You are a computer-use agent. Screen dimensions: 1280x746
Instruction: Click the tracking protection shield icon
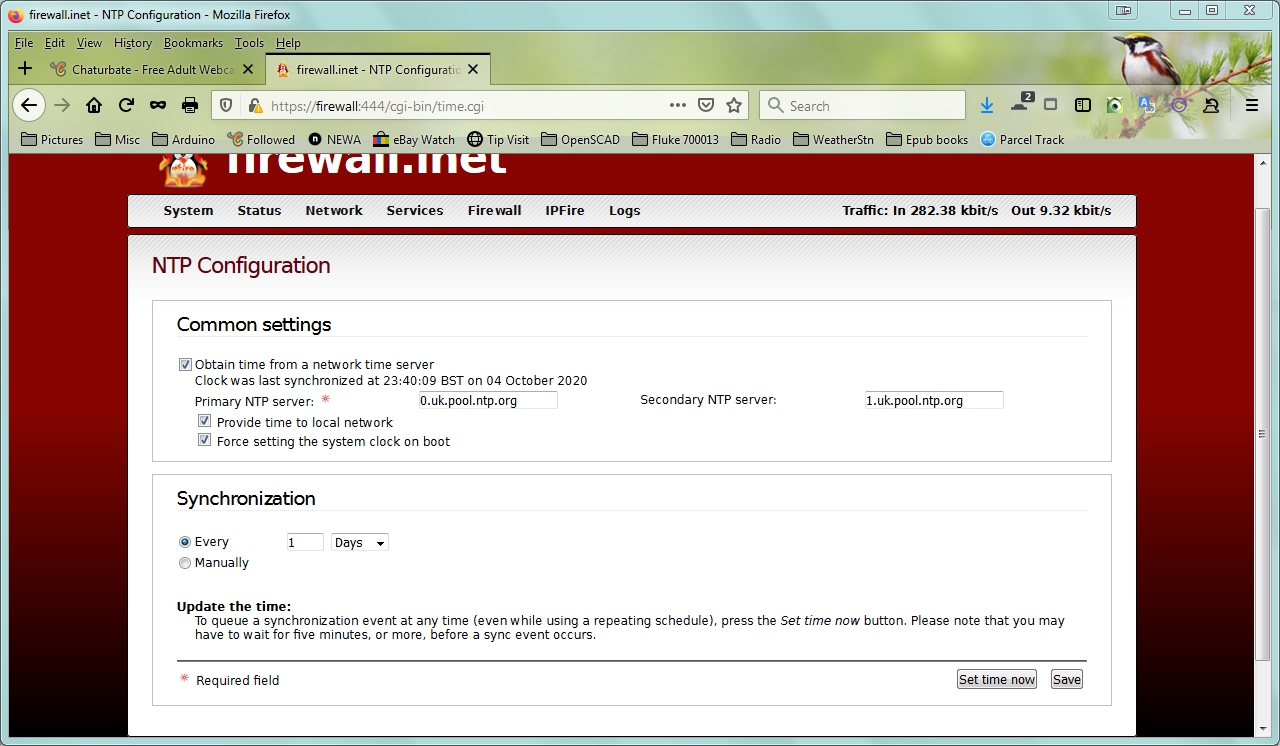(x=227, y=105)
